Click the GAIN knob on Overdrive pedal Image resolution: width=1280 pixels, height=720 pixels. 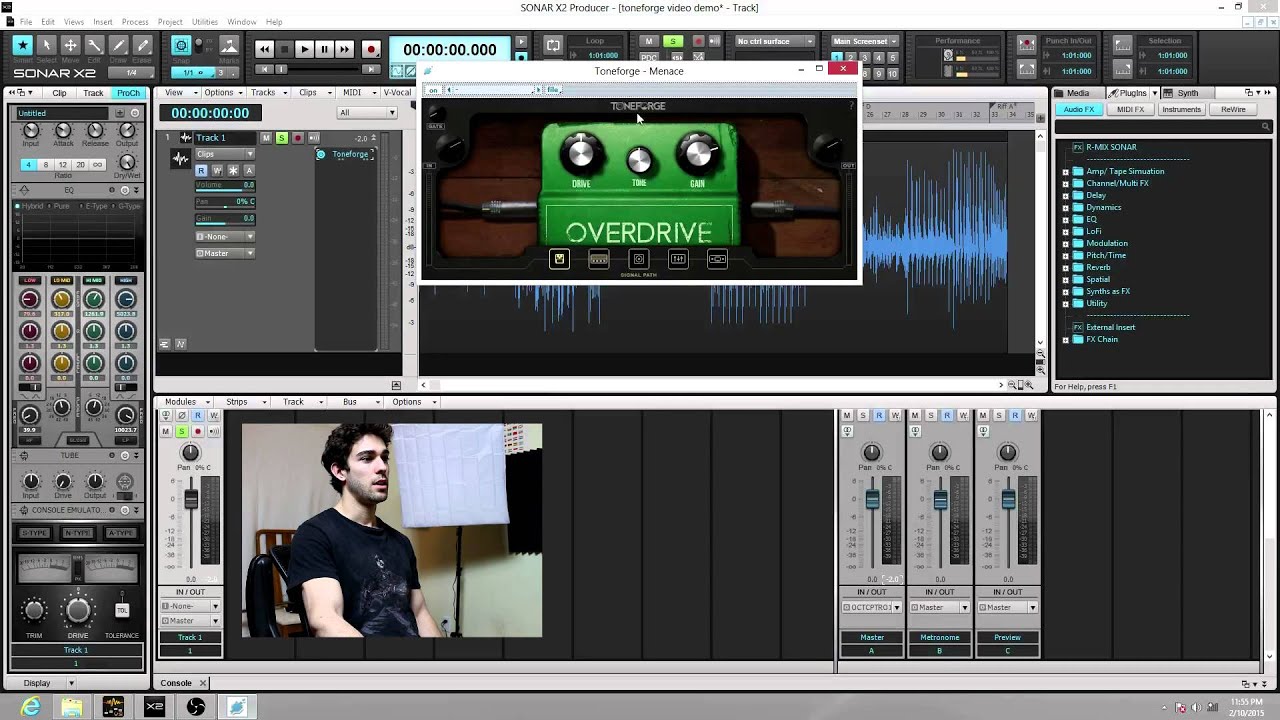[697, 153]
